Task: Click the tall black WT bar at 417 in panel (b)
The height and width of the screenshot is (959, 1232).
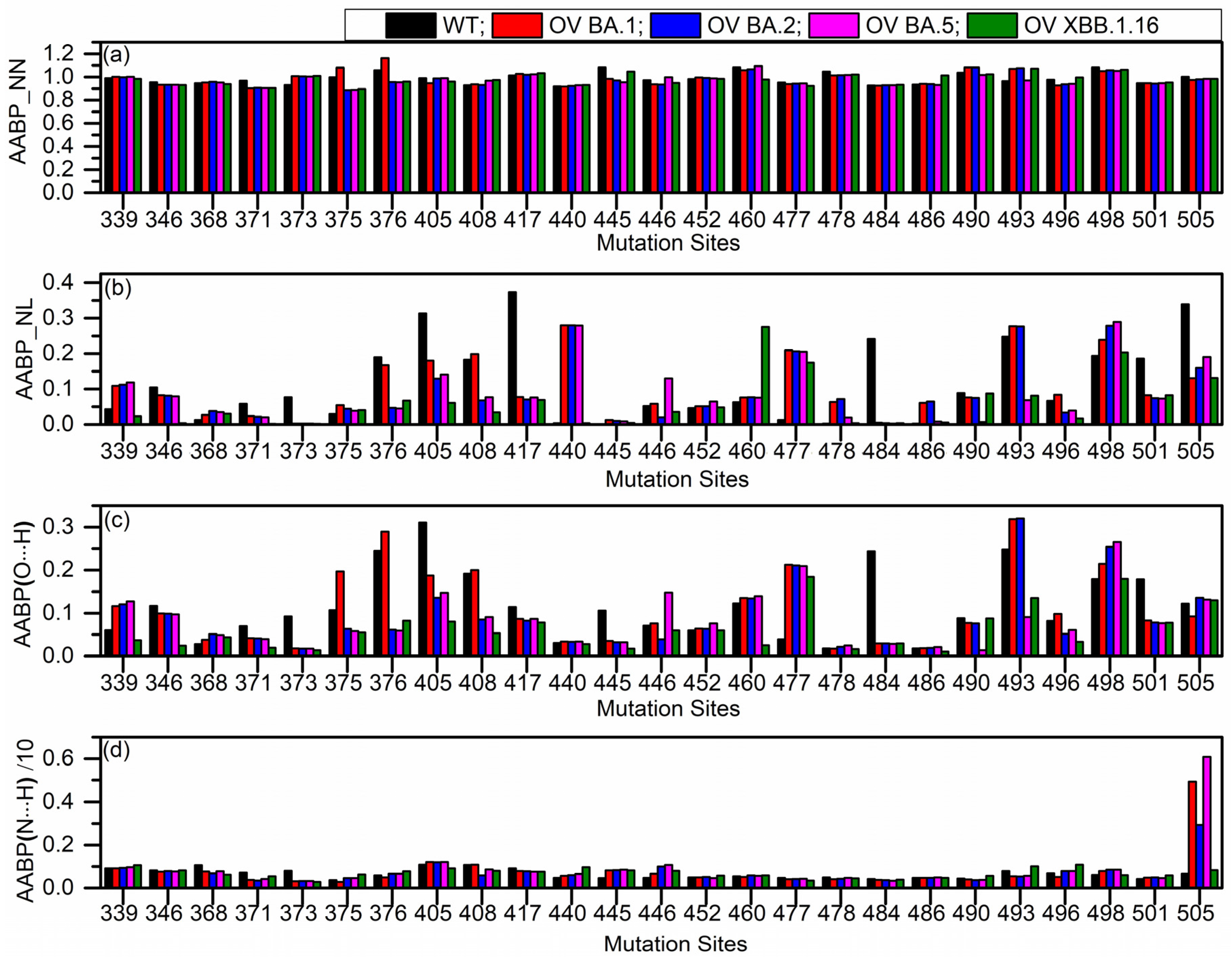Action: pos(512,357)
